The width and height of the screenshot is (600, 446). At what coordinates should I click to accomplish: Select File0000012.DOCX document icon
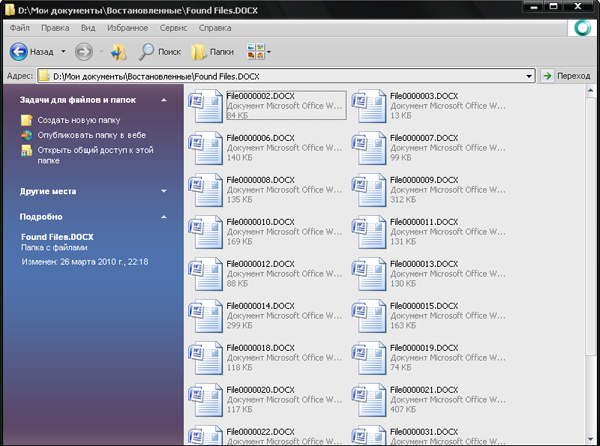click(206, 274)
